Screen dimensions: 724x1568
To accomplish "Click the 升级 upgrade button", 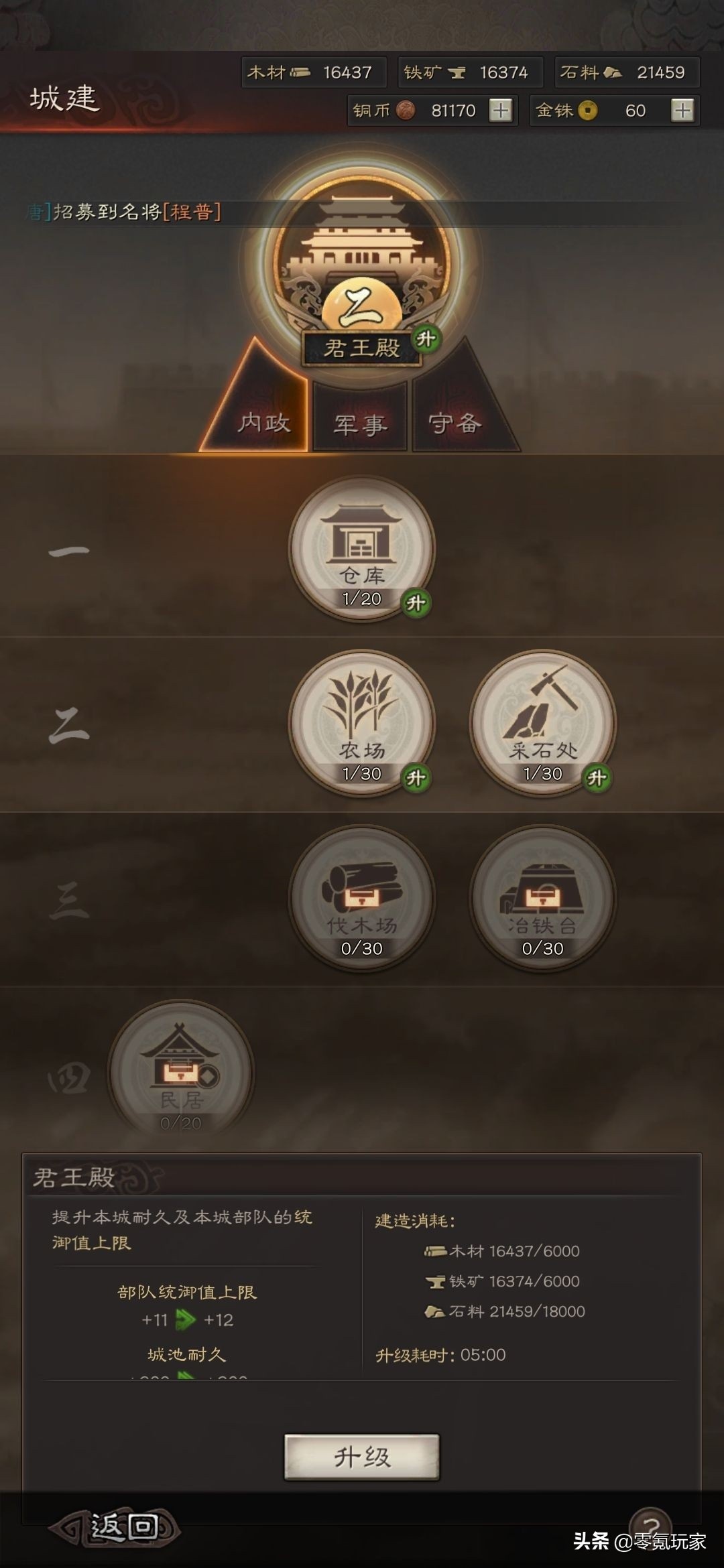I will click(362, 1457).
